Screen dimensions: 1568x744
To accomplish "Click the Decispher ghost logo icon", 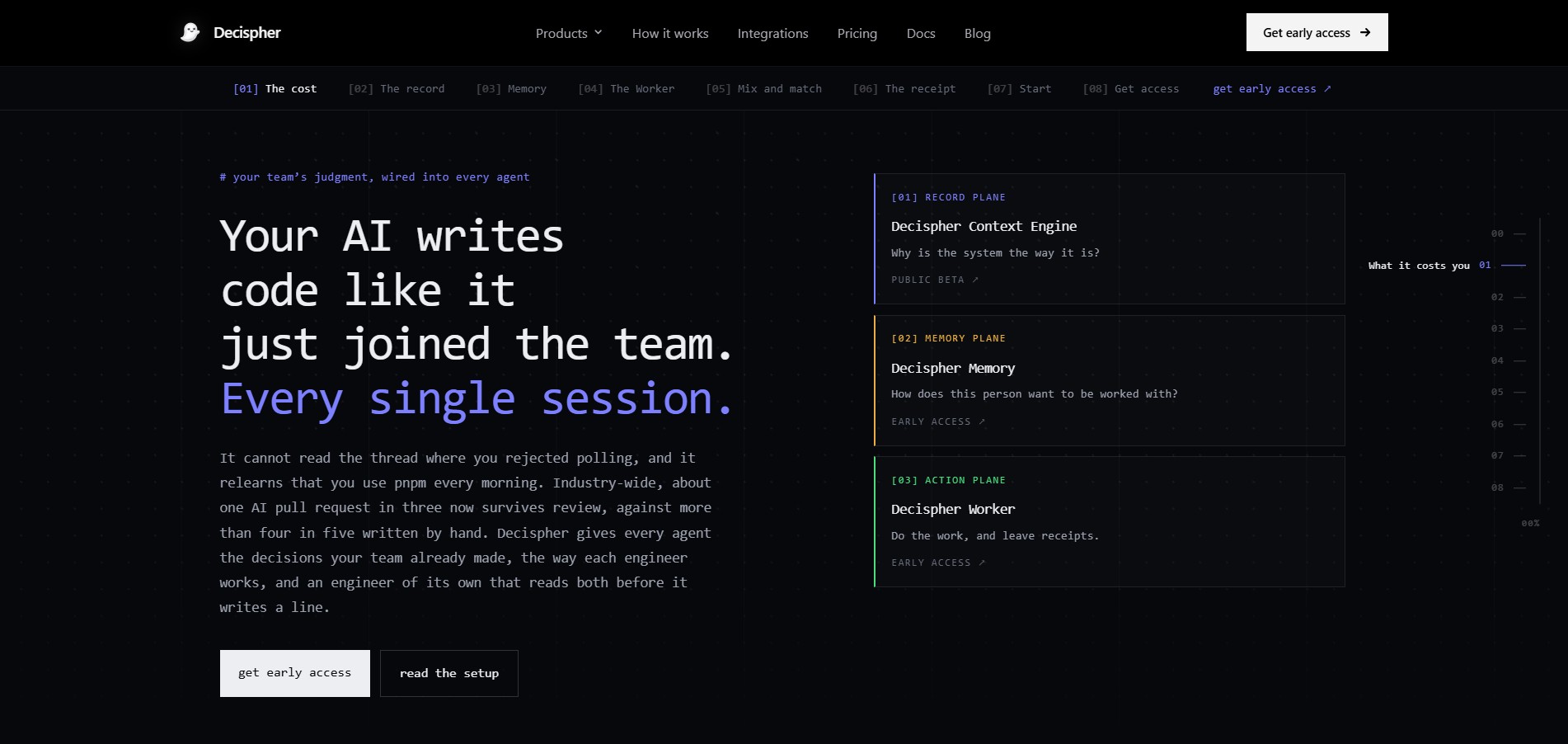I will tap(190, 32).
